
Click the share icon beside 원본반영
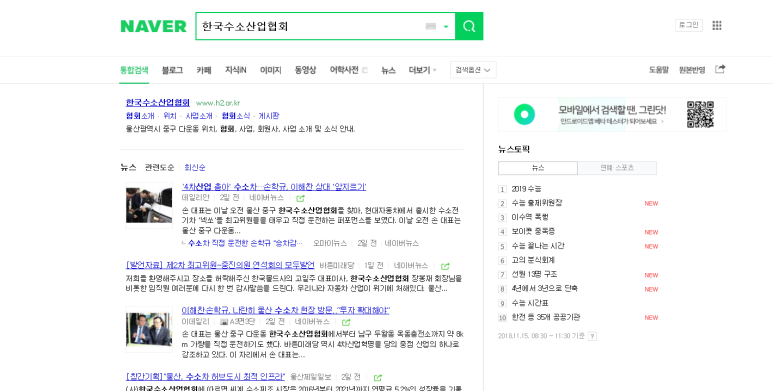pos(720,69)
